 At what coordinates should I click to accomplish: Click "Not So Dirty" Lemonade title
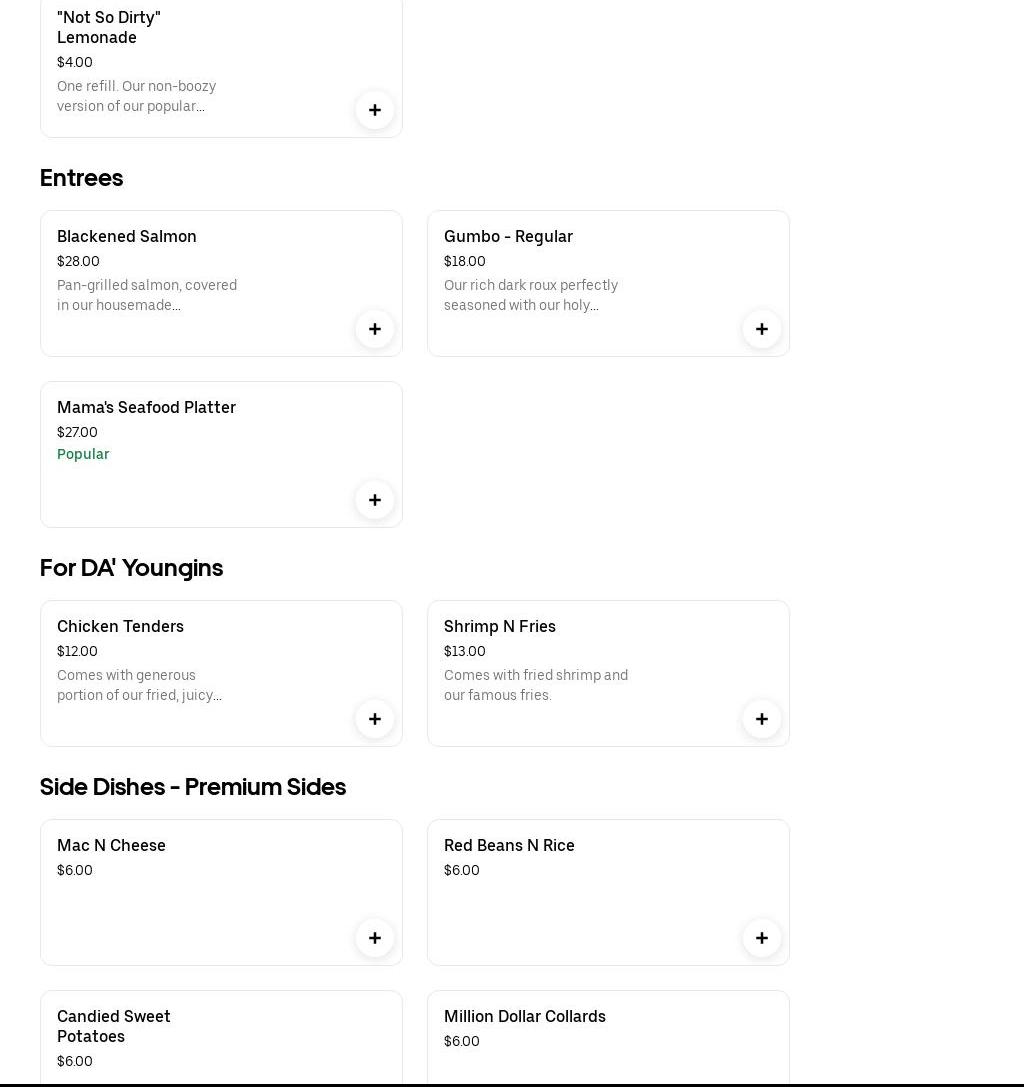tap(109, 27)
